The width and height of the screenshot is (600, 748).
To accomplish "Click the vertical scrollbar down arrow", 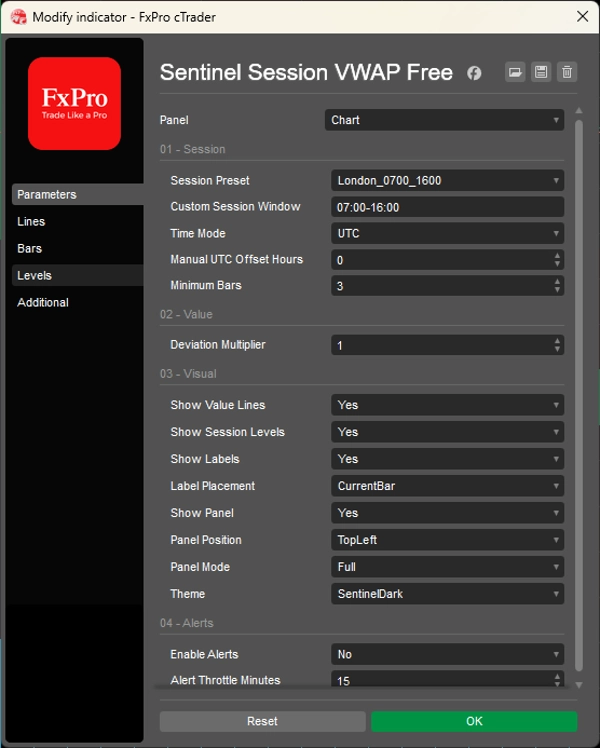I will coord(579,685).
